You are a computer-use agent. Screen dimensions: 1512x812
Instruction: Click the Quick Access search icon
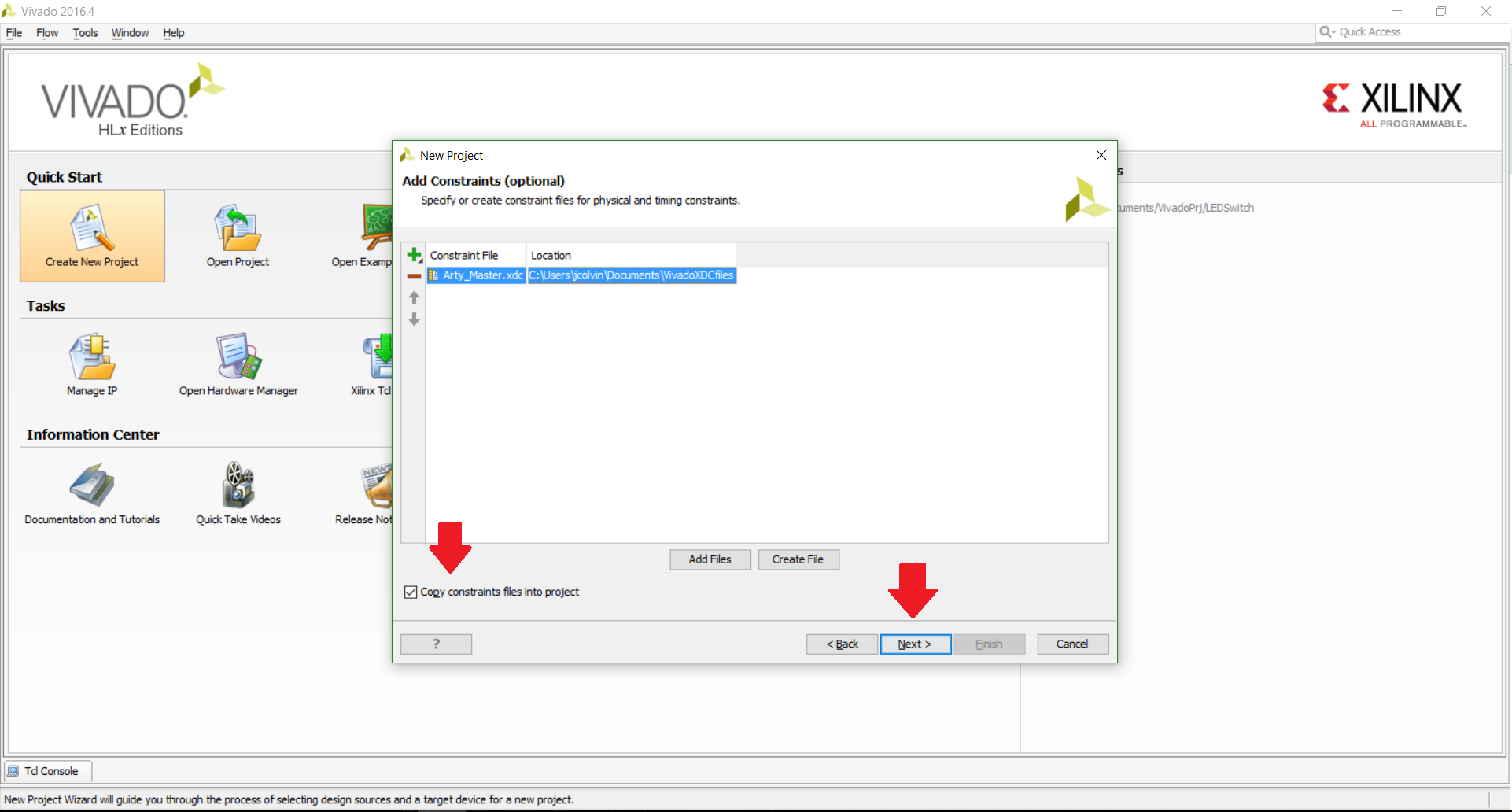click(1327, 31)
